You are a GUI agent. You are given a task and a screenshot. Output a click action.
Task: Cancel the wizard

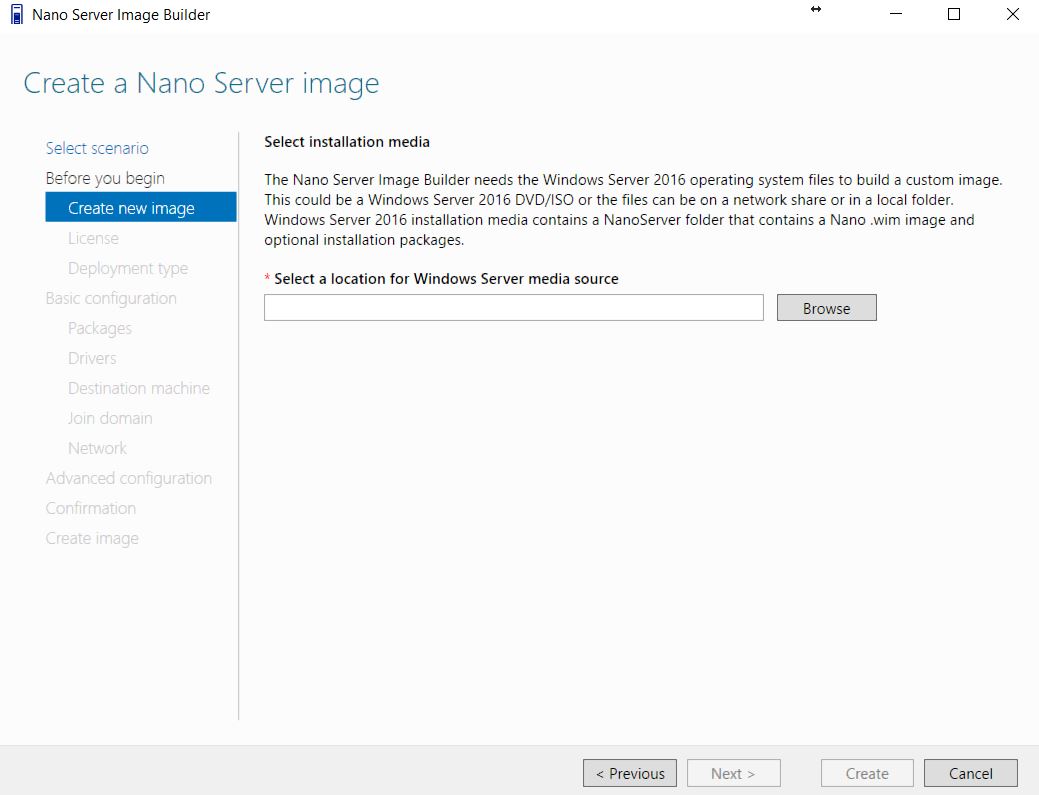(x=971, y=773)
